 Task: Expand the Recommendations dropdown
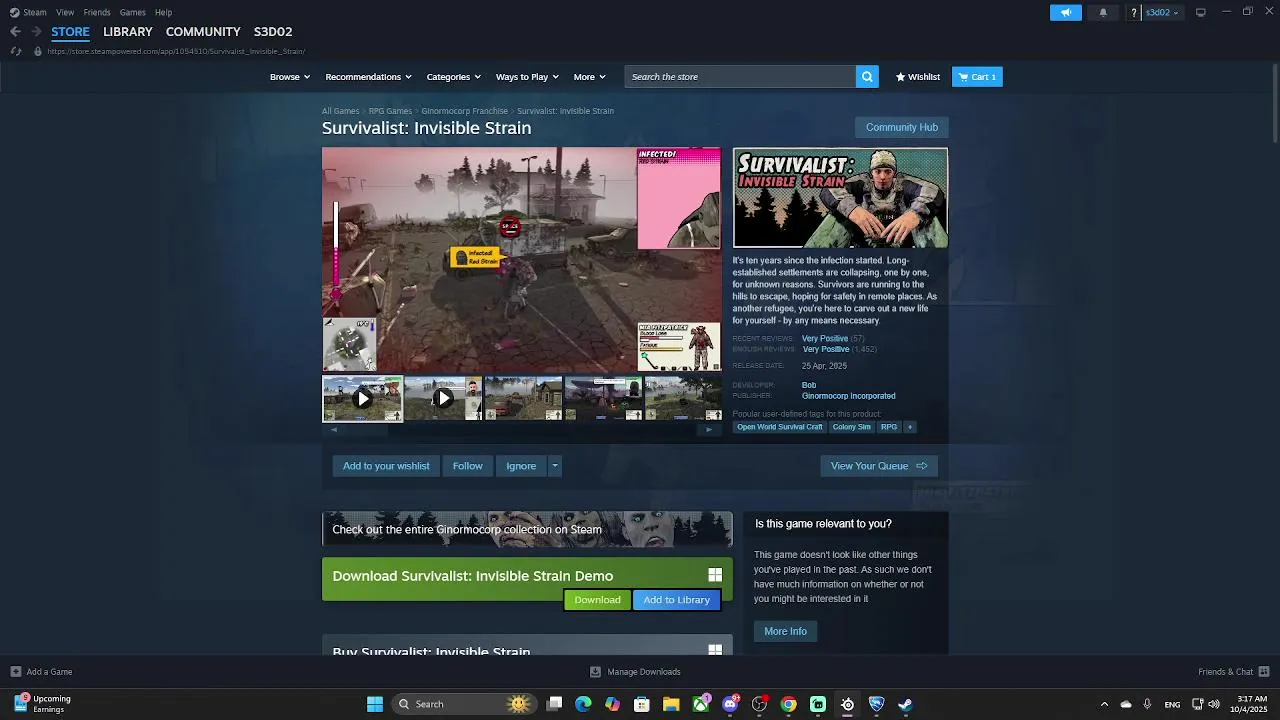pyautogui.click(x=369, y=76)
